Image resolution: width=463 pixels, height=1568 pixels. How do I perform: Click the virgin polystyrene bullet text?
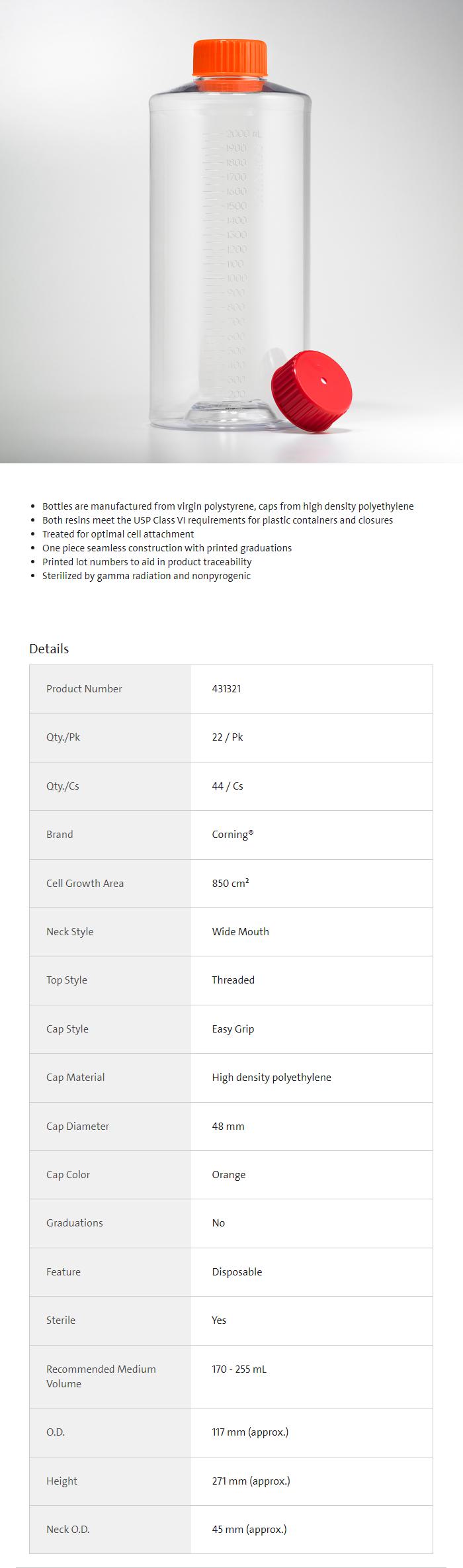[x=228, y=506]
